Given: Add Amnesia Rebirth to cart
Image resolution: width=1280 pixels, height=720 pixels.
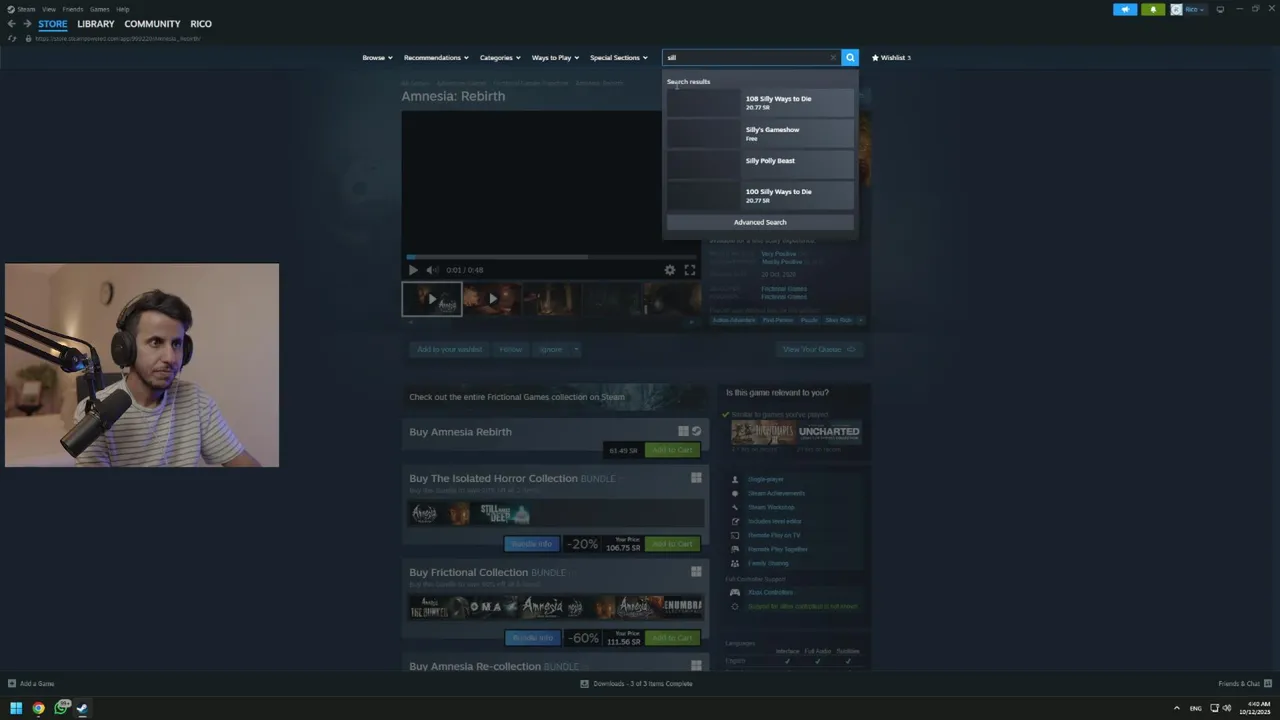Looking at the screenshot, I should [x=671, y=450].
